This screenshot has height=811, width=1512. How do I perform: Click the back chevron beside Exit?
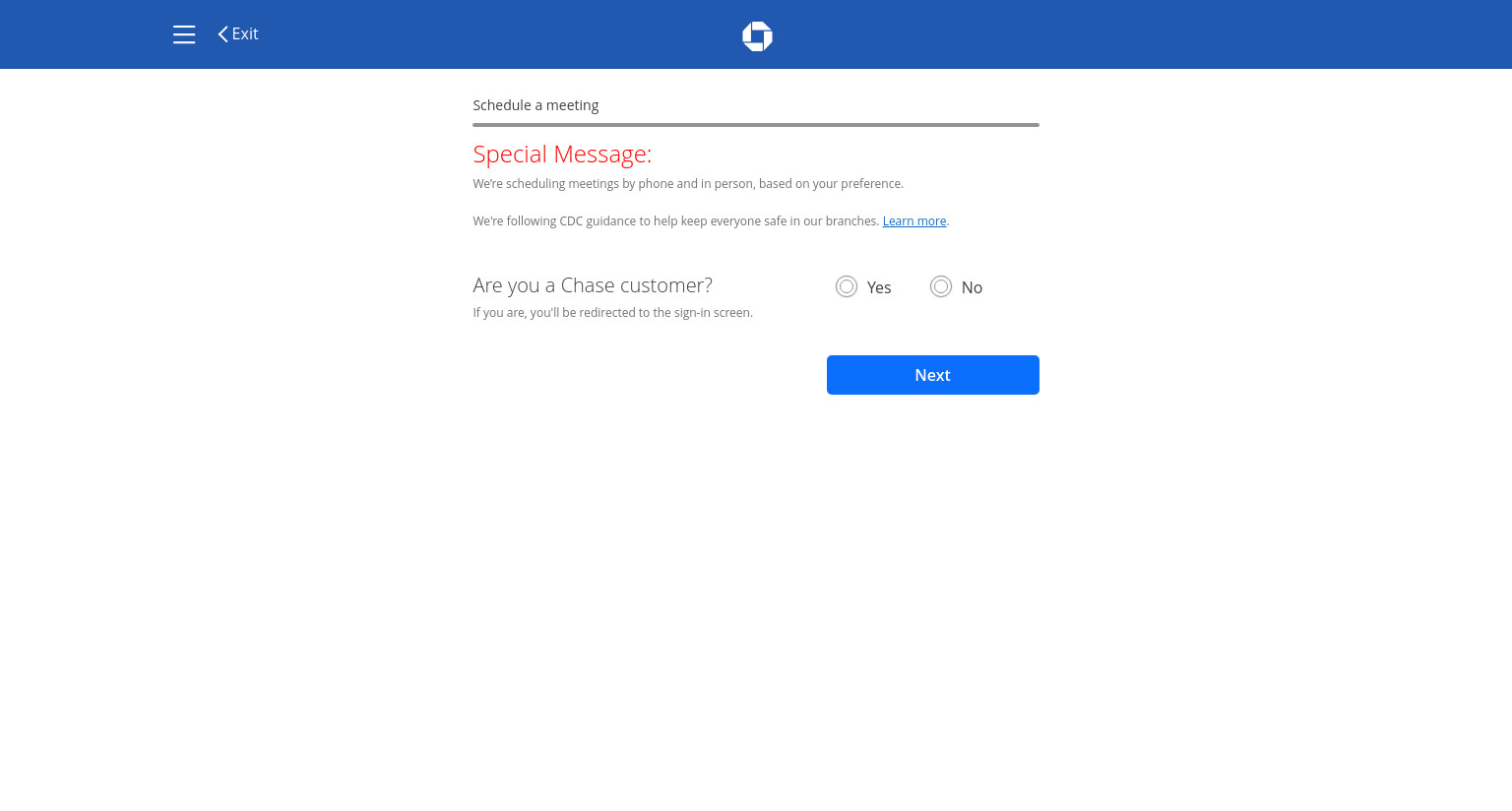tap(222, 34)
